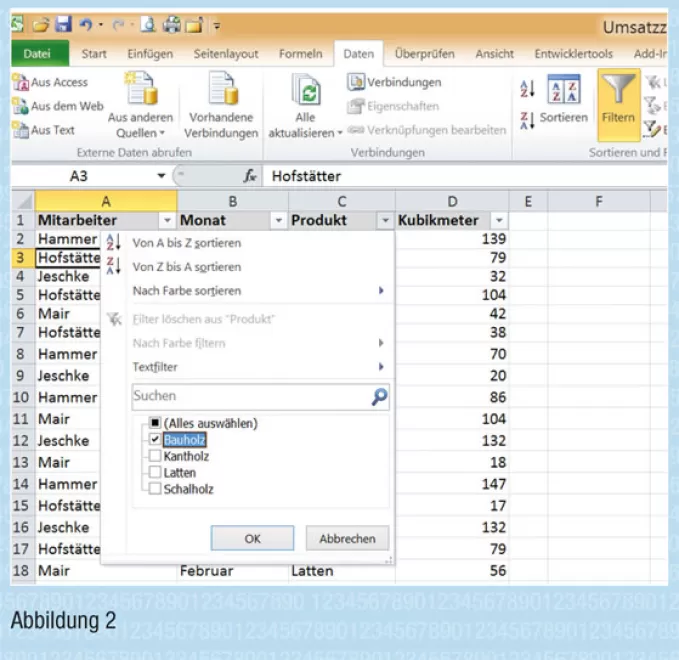The width and height of the screenshot is (679, 660).
Task: Expand the Alle aktualisieren dropdown arrow
Action: [340, 133]
